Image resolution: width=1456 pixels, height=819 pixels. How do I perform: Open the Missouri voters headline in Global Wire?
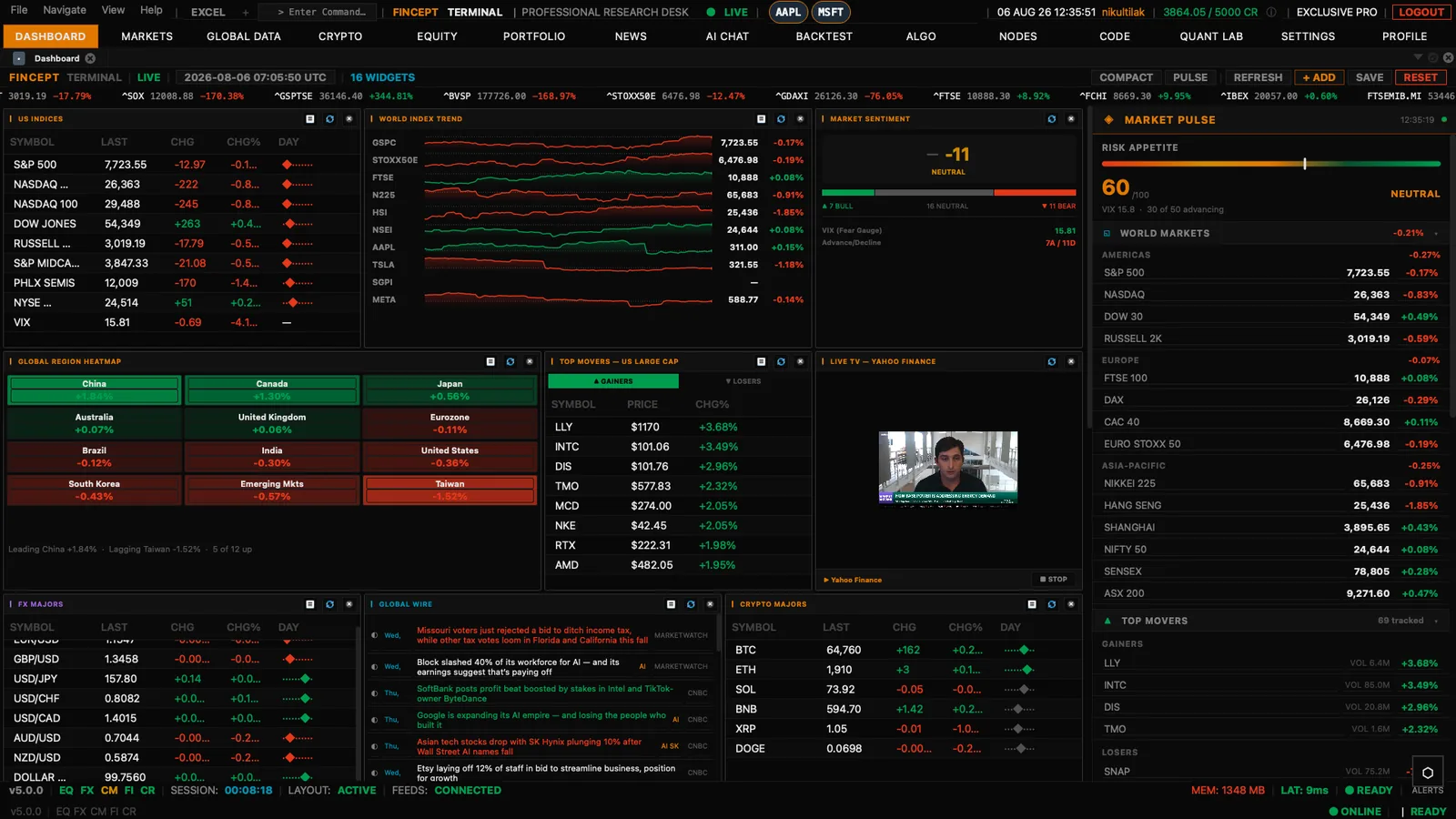pyautogui.click(x=532, y=635)
